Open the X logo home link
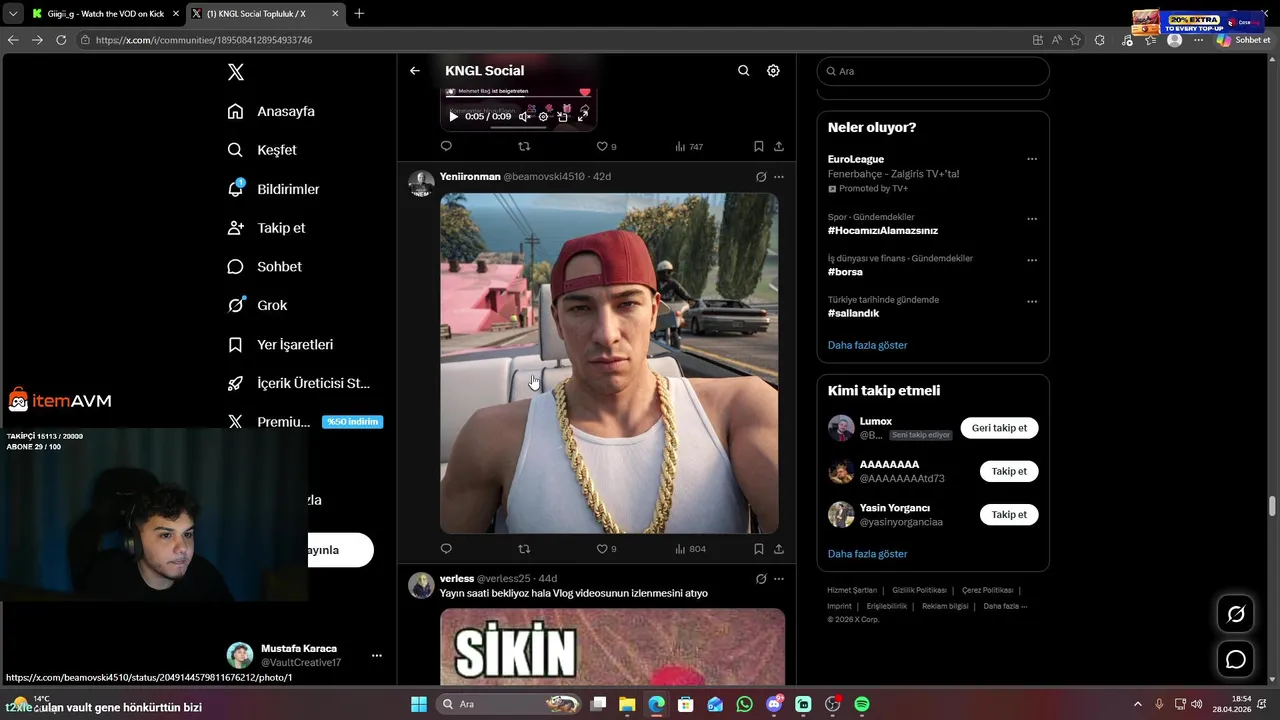 point(235,72)
